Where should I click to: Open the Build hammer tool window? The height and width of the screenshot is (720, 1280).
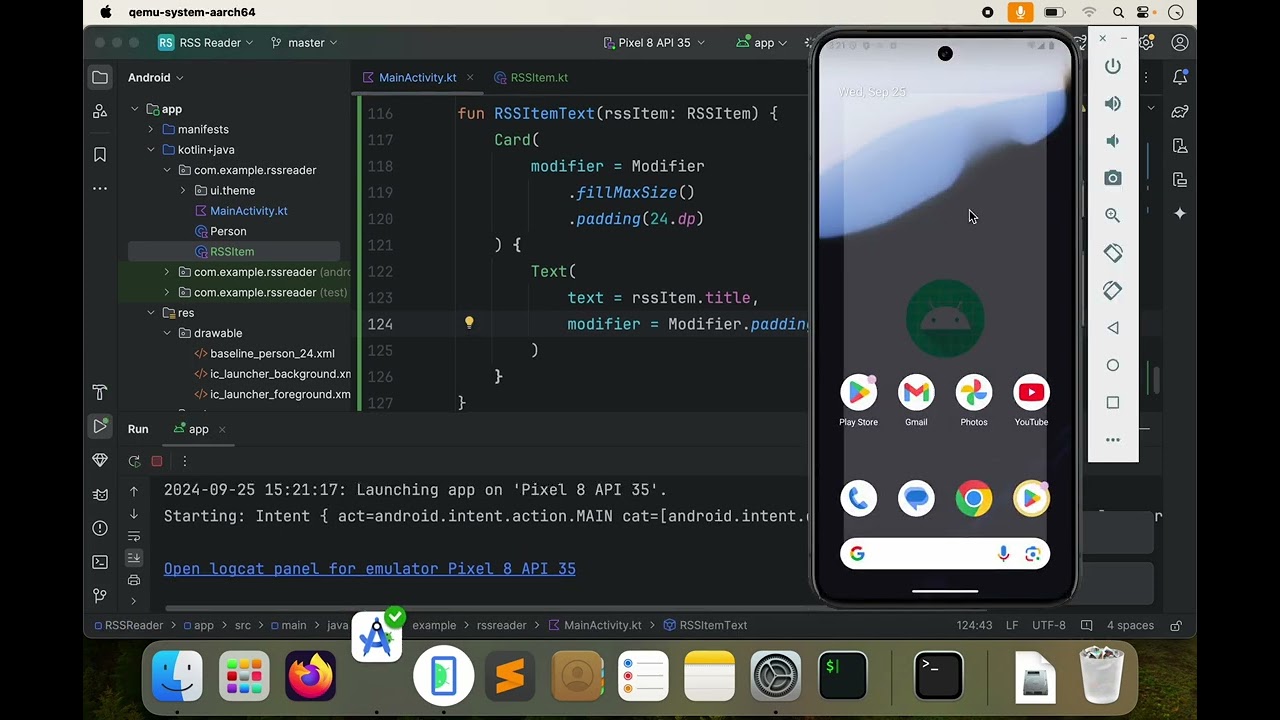click(100, 392)
